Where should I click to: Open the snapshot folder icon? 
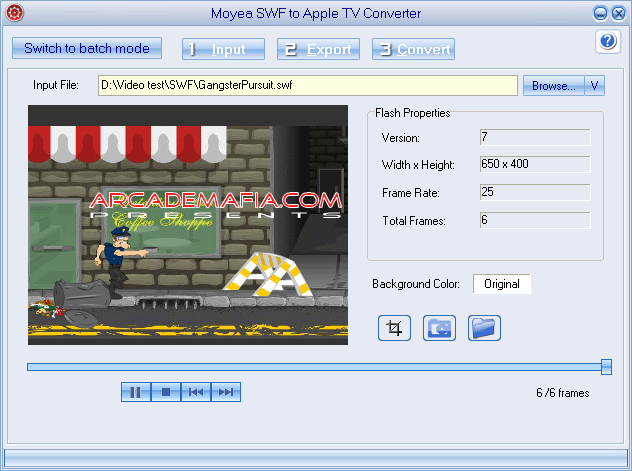point(484,327)
